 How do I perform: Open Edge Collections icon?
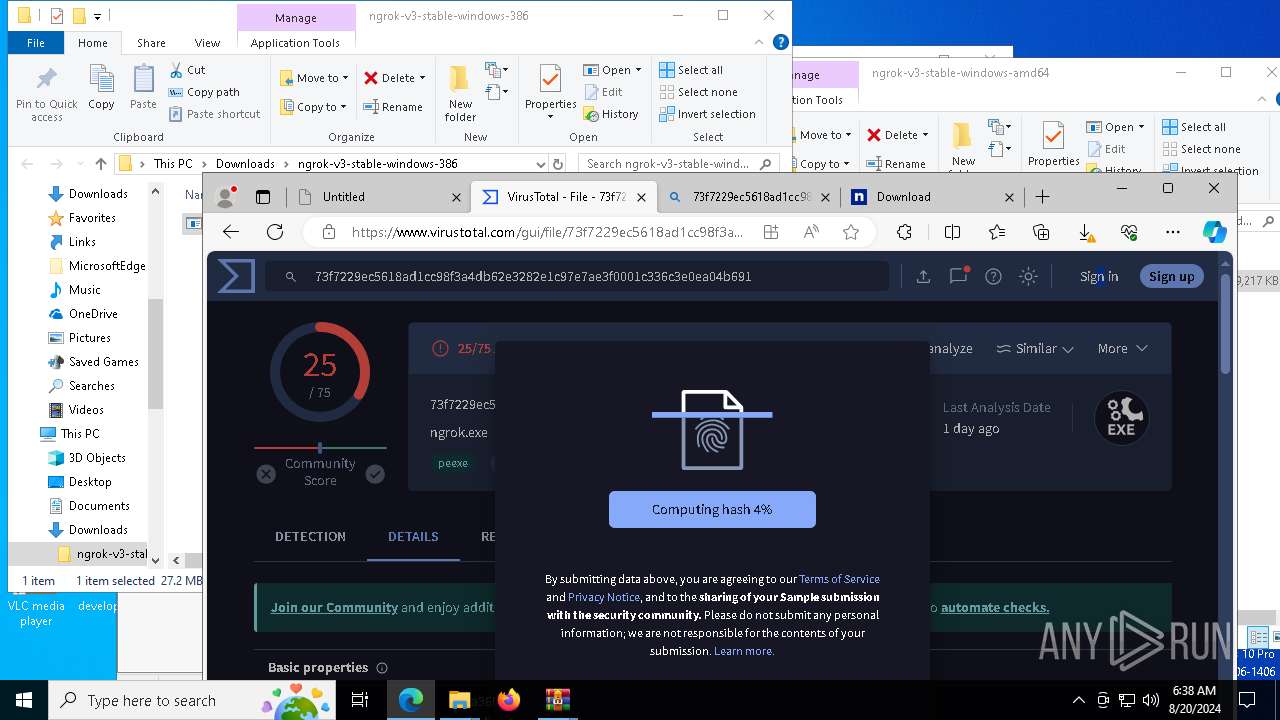pos(1041,232)
